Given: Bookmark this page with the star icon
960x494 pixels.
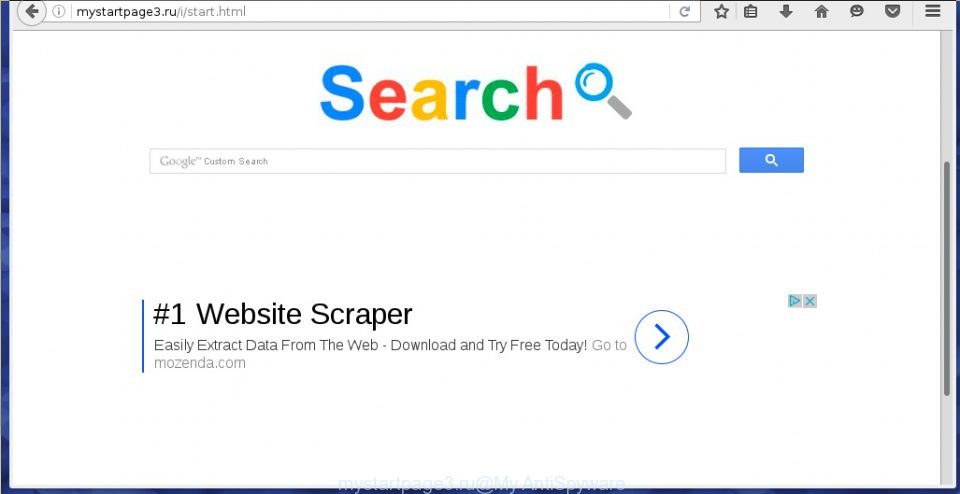Looking at the screenshot, I should point(721,12).
